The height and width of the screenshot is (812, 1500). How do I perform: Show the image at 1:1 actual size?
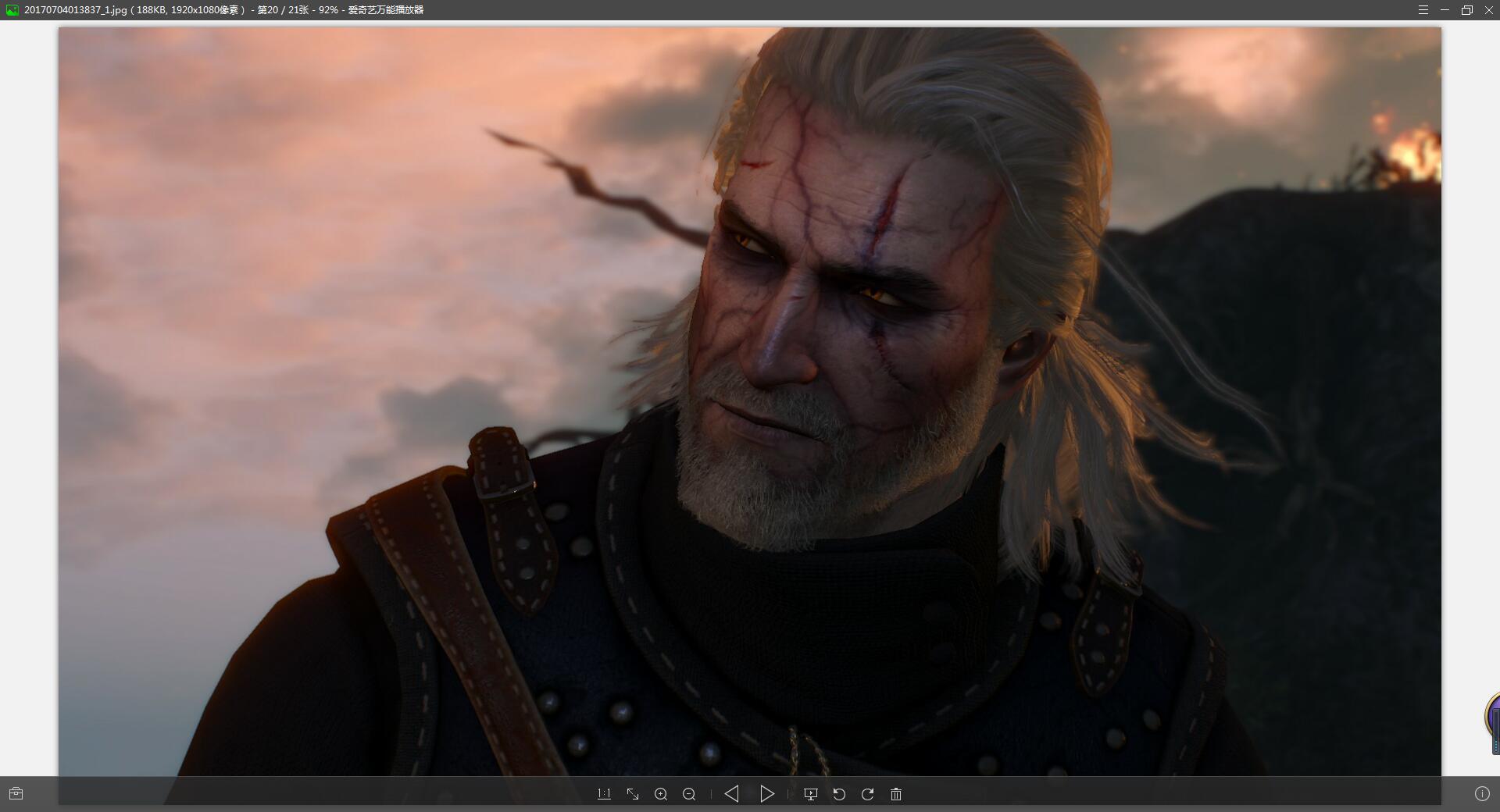(x=604, y=794)
